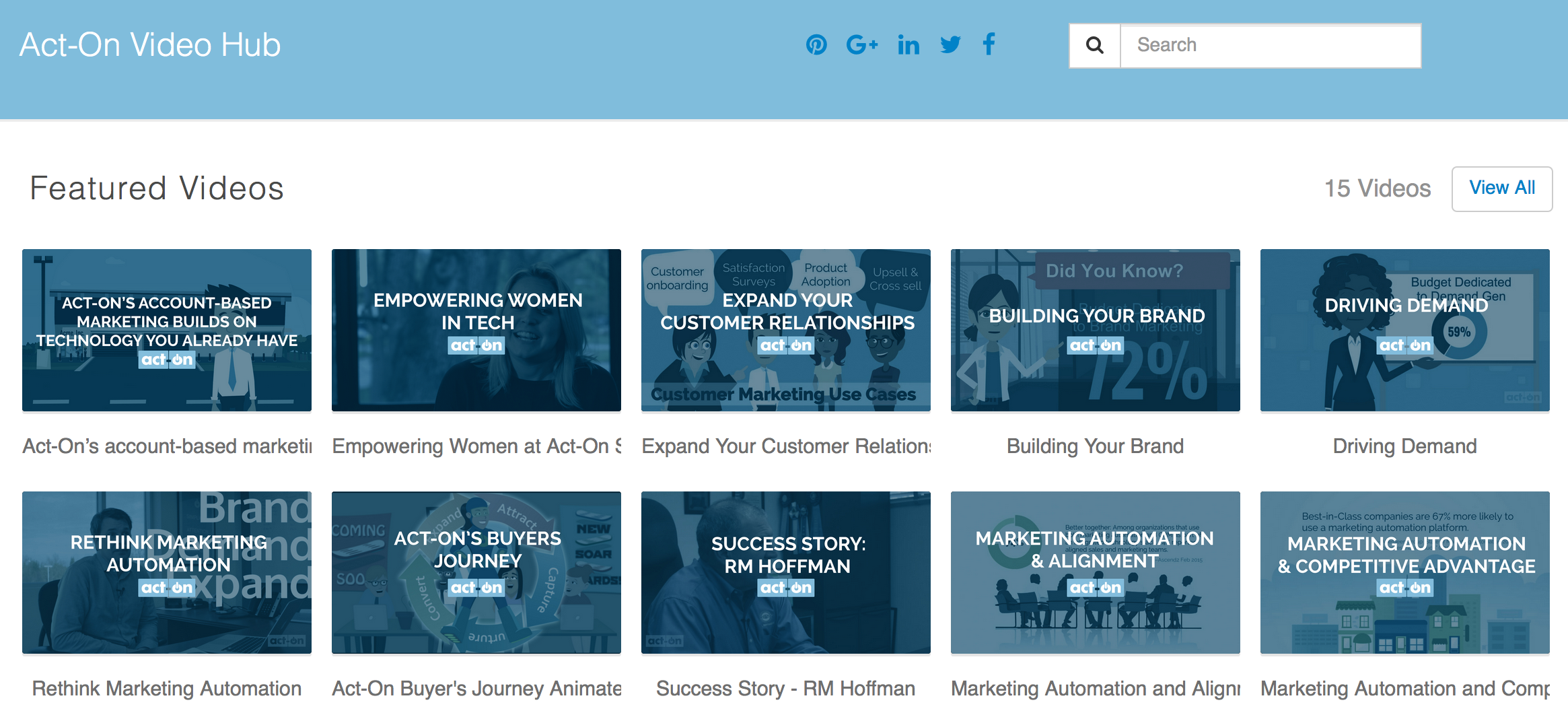Viewport: 1568px width, 719px height.
Task: Open the link Rethink Marketing Automation
Action: pyautogui.click(x=166, y=688)
